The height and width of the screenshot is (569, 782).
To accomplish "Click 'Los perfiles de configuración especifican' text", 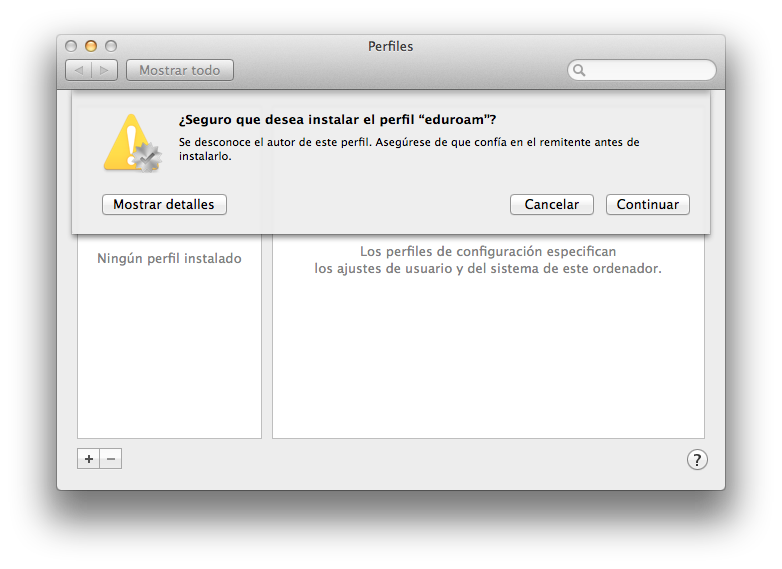I will click(488, 251).
